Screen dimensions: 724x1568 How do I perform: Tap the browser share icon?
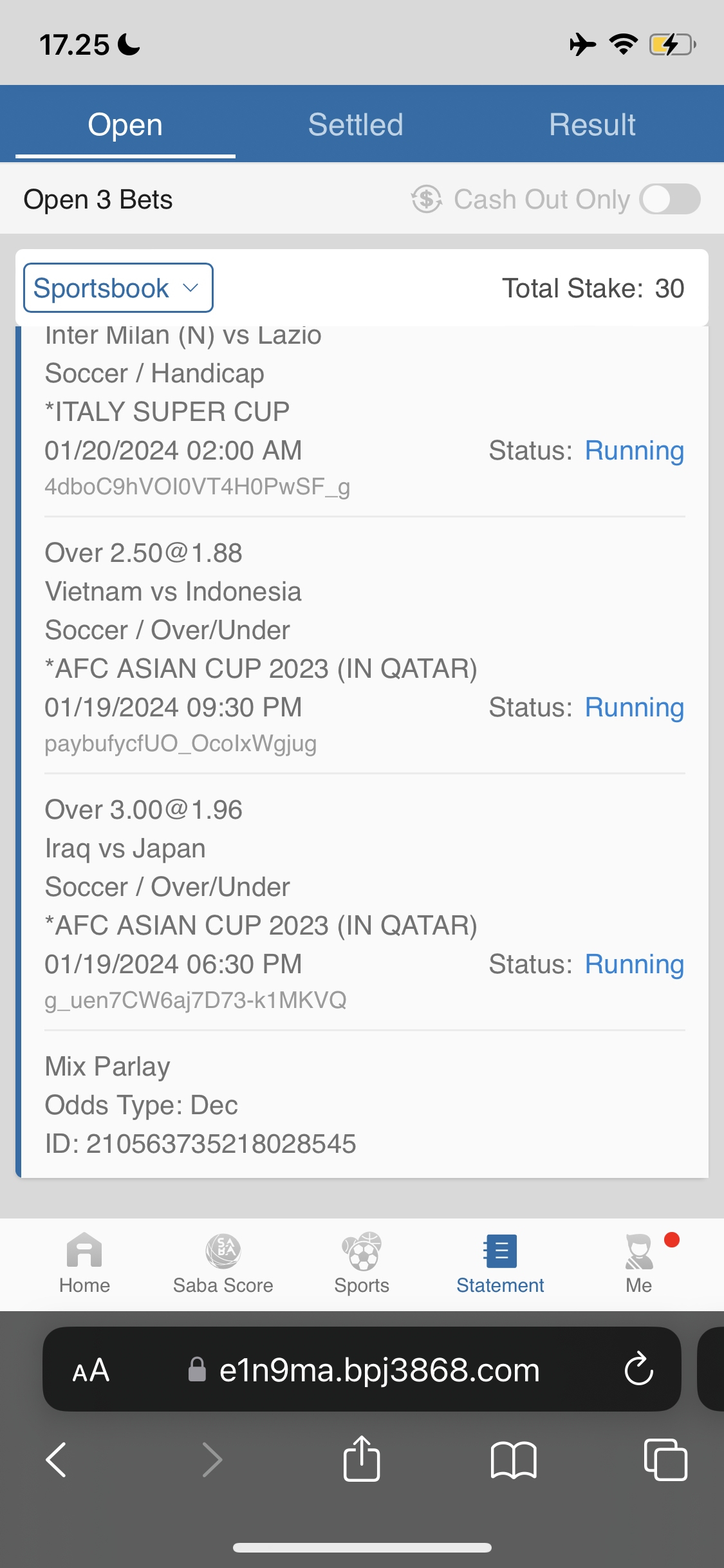pyautogui.click(x=362, y=1459)
